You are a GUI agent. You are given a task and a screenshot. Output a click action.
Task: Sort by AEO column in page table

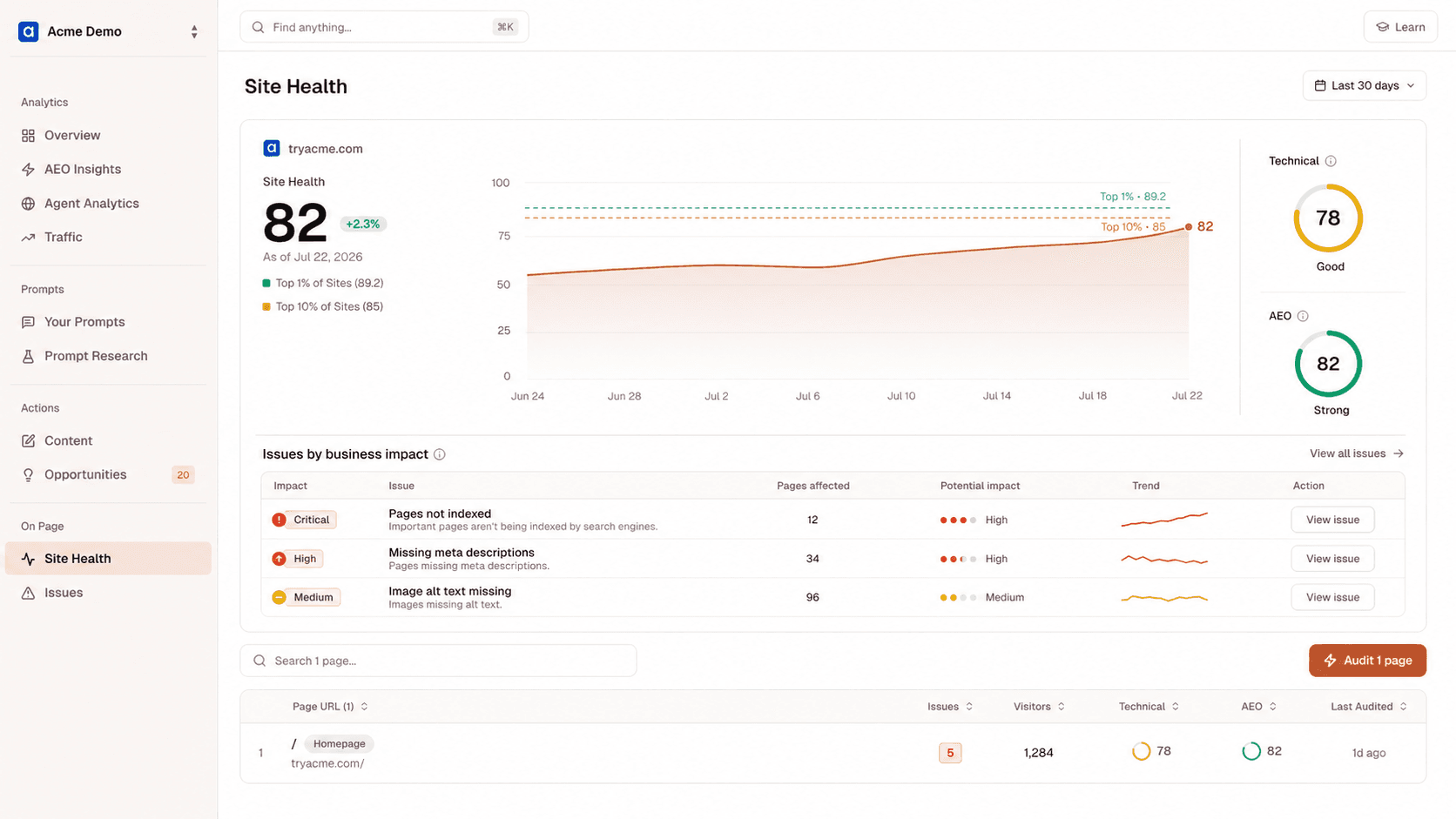1258,707
